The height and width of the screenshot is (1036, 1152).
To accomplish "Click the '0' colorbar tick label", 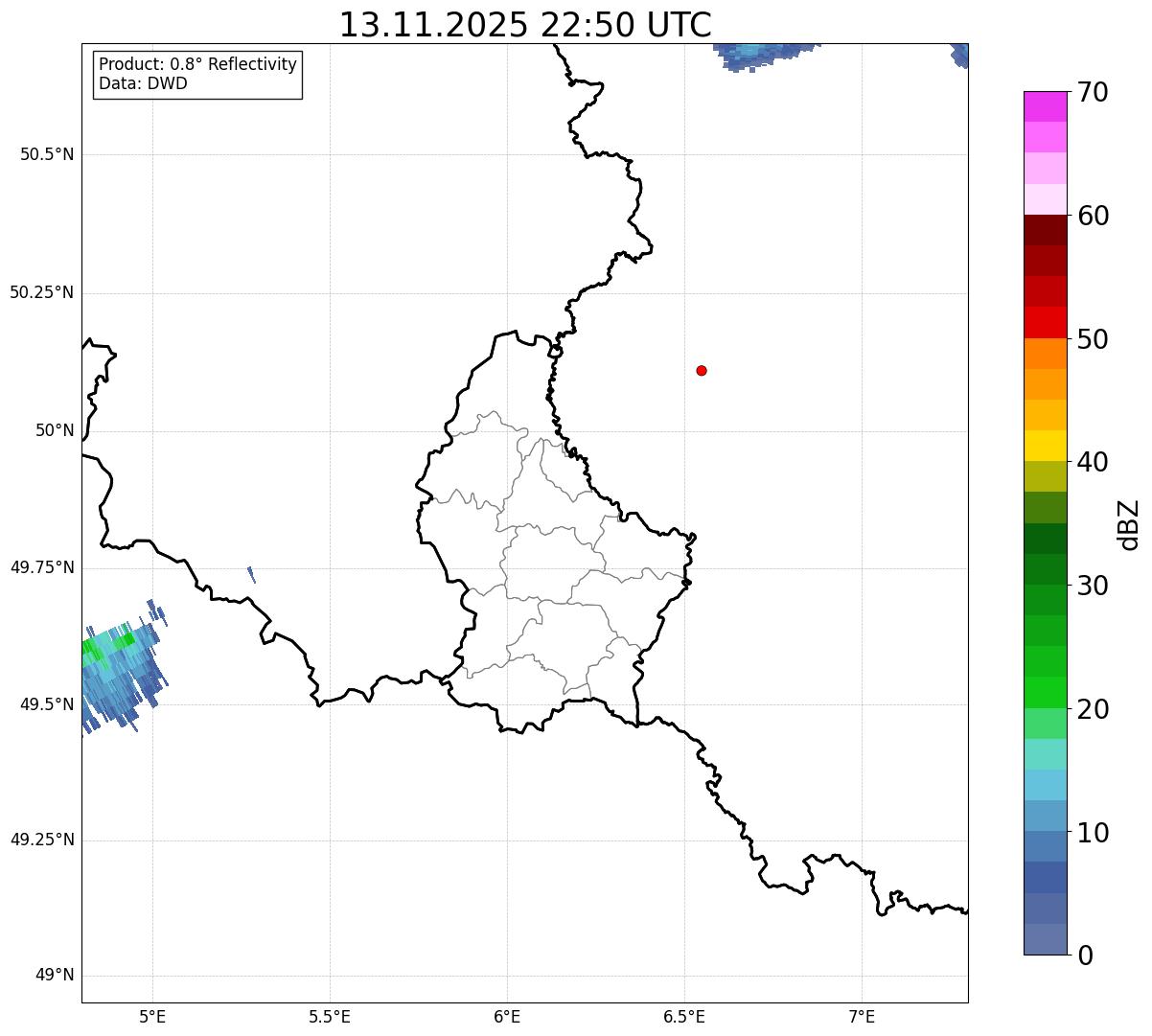I will click(x=1085, y=955).
